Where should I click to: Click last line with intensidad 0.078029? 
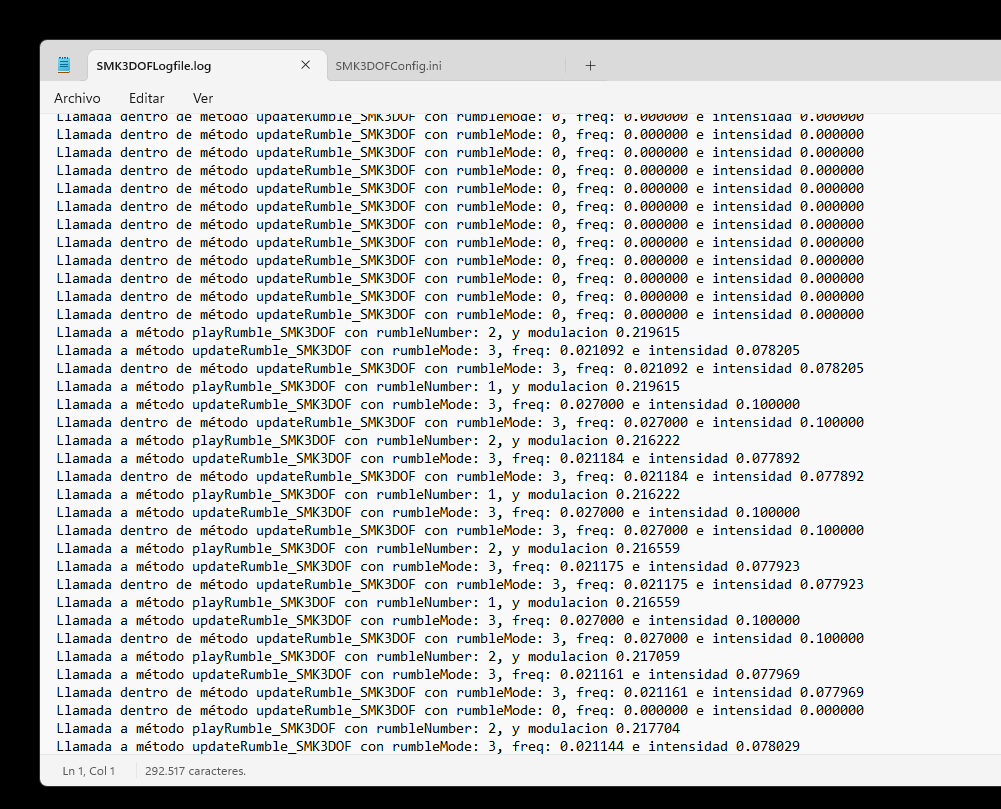tap(428, 746)
